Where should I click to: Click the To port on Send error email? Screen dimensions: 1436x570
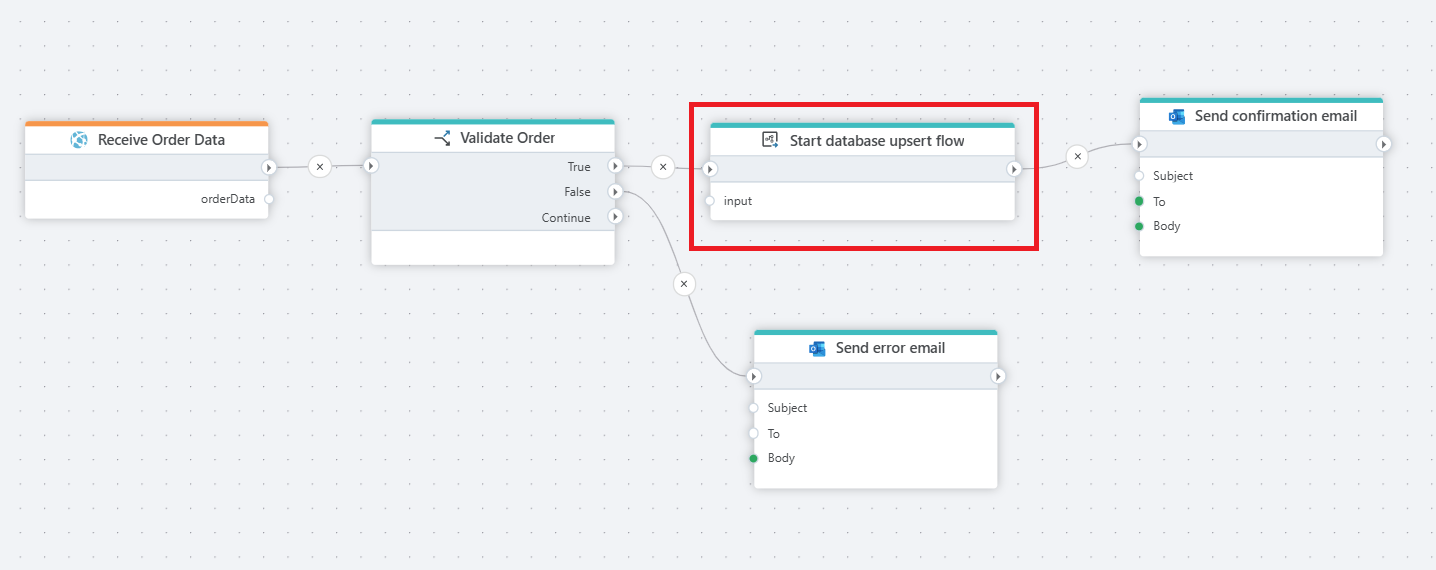point(753,433)
